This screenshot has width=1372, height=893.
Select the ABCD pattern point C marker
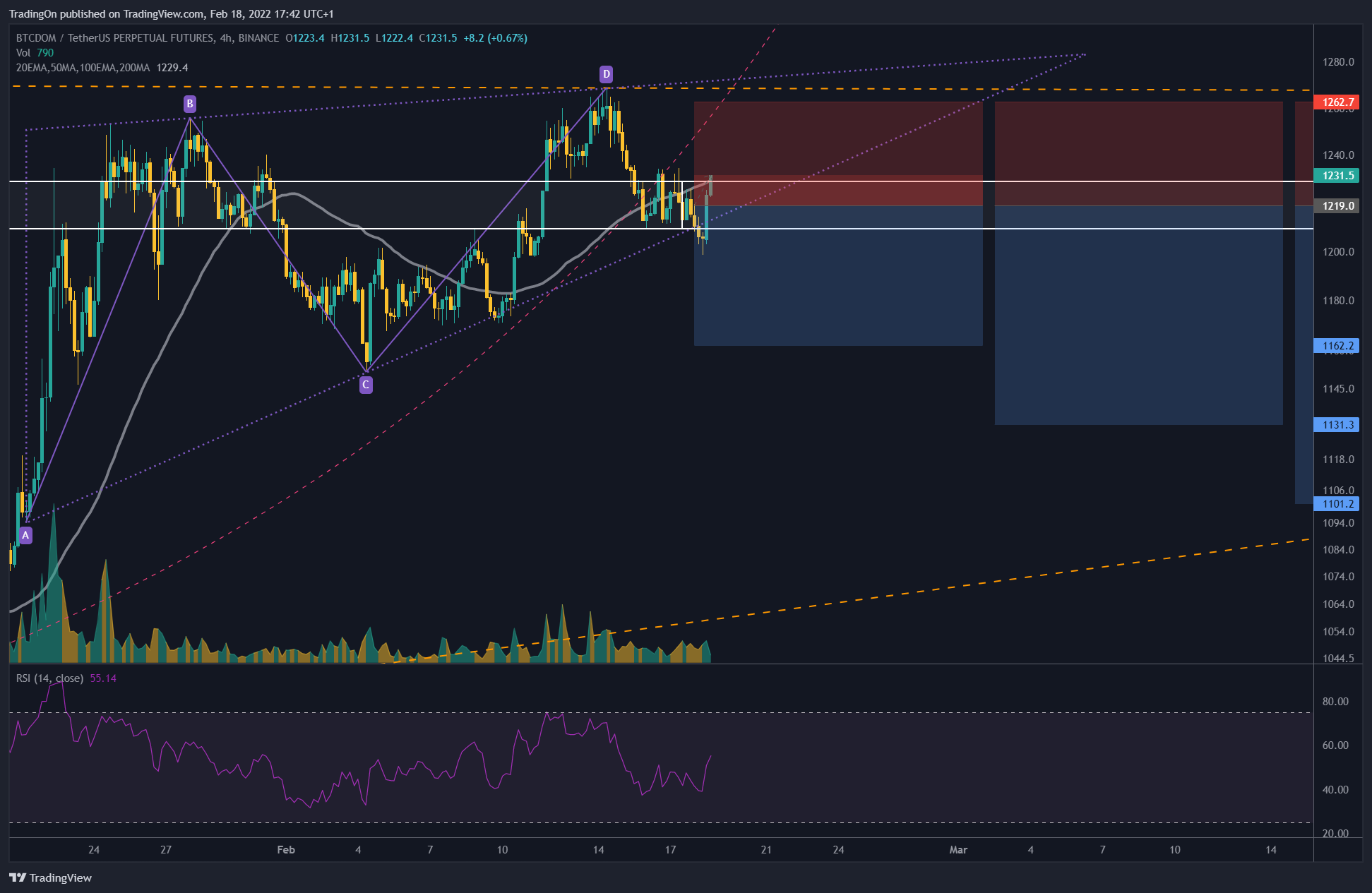pos(366,385)
